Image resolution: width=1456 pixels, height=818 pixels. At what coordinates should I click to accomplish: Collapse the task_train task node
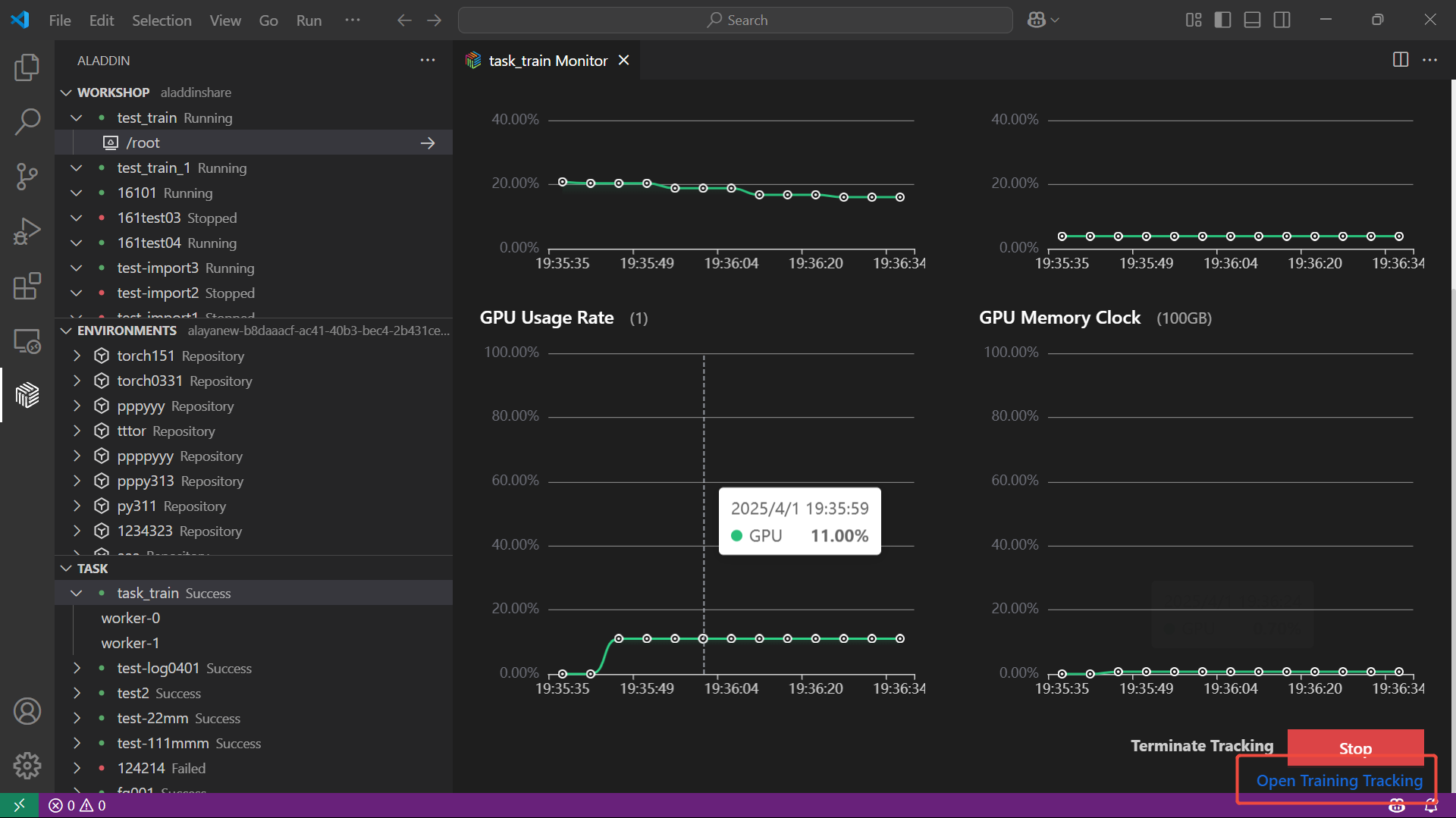[x=77, y=593]
